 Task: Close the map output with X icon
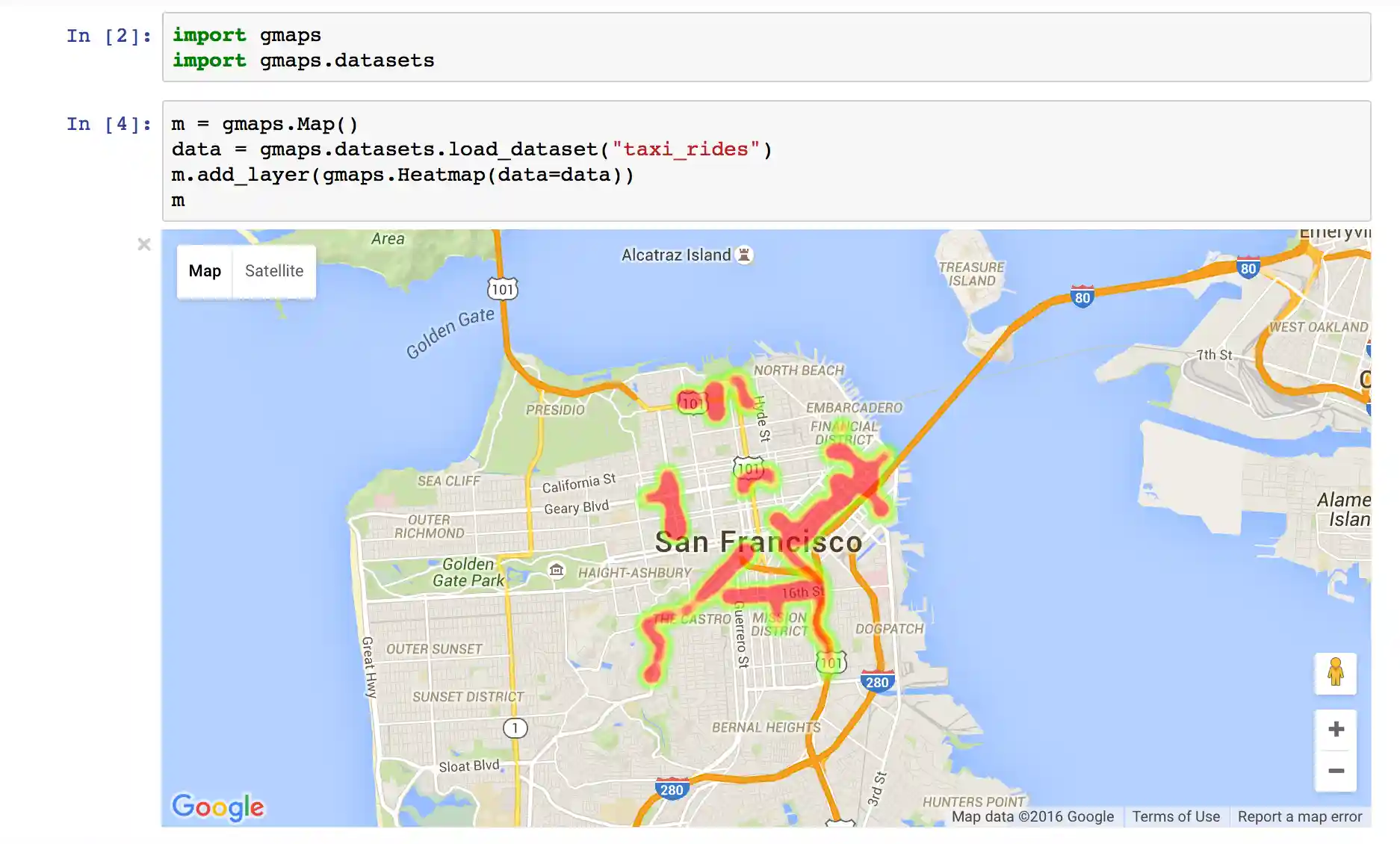point(144,244)
